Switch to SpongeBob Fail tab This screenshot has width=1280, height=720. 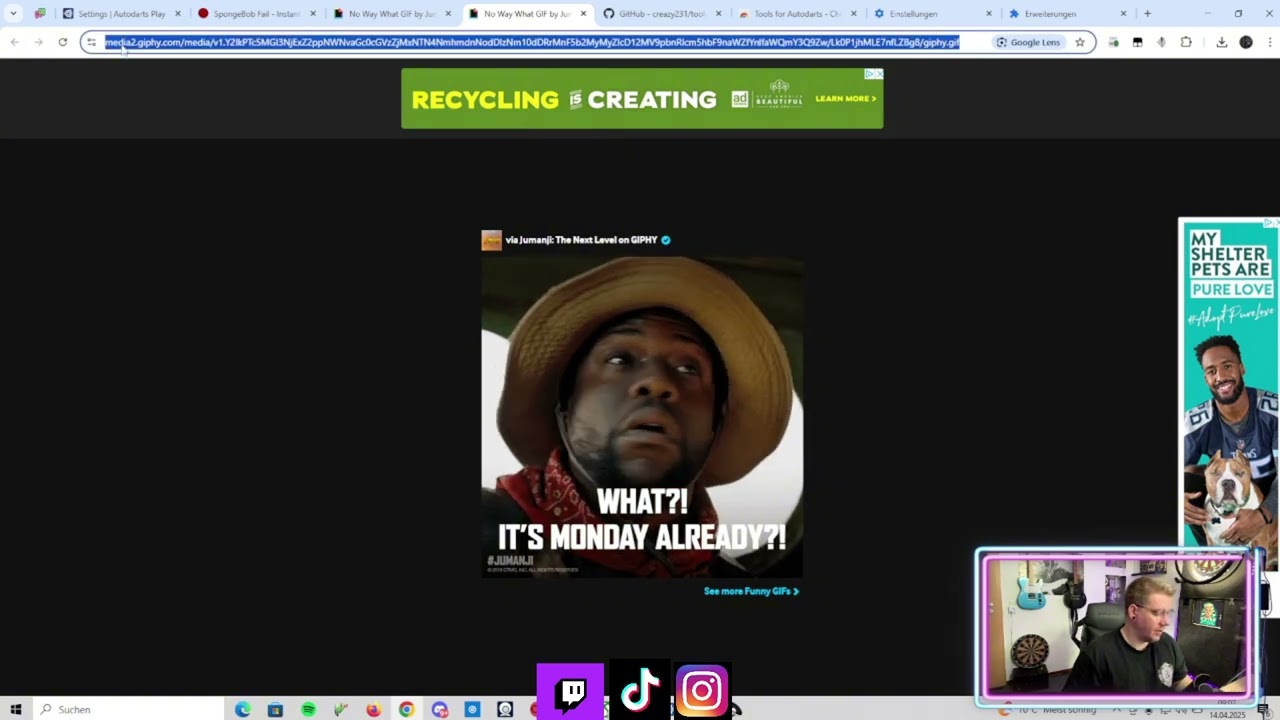point(256,14)
